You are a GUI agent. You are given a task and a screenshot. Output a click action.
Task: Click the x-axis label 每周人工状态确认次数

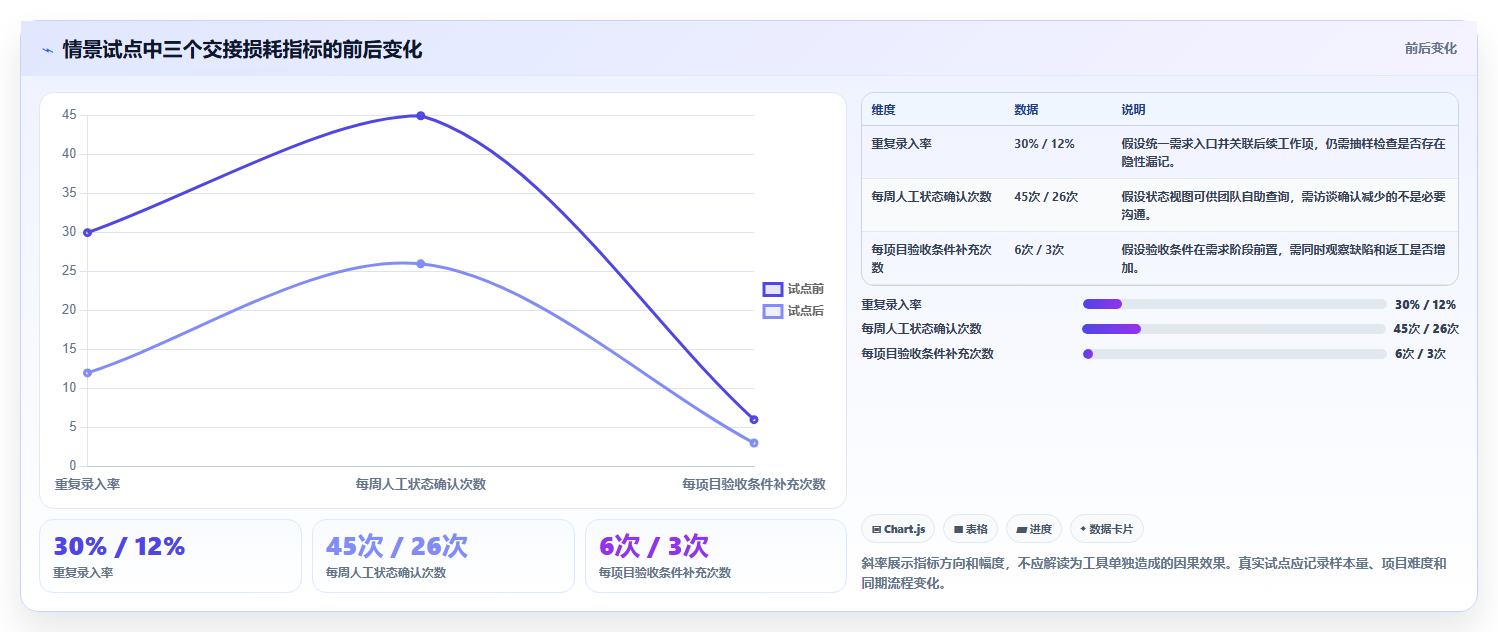click(421, 484)
